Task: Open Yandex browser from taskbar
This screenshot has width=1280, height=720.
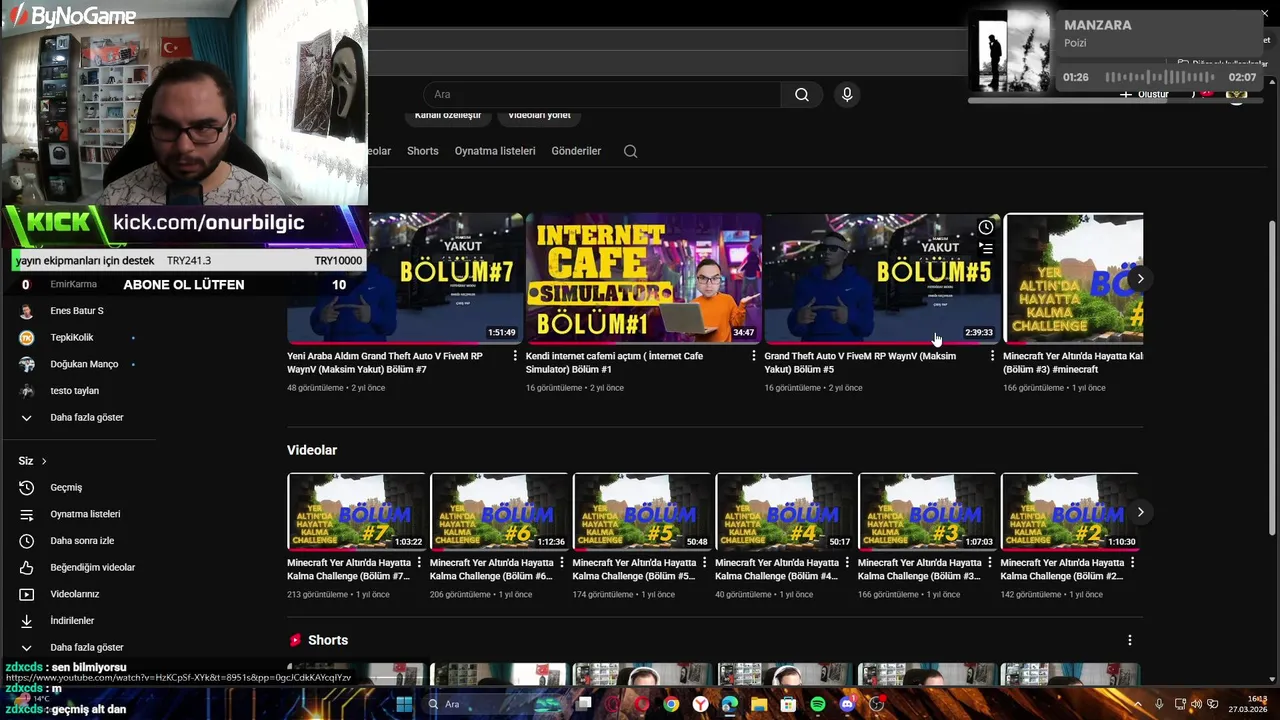Action: coord(701,704)
